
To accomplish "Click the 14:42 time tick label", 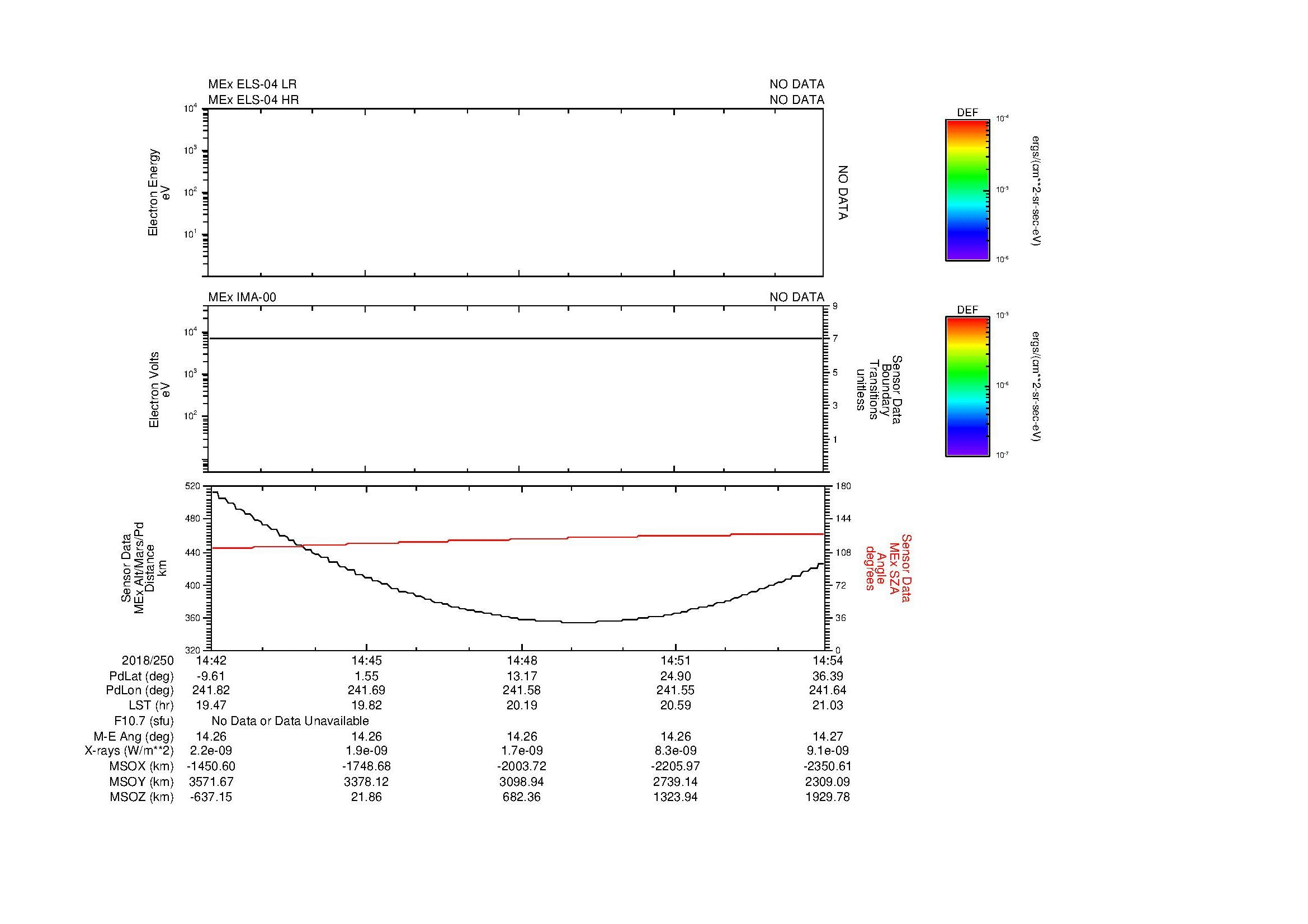I will point(211,660).
